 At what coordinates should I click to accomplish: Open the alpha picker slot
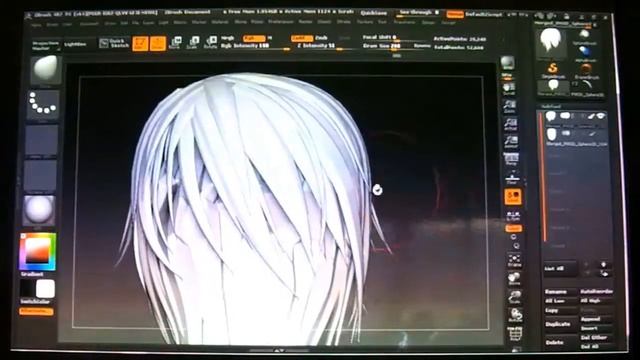coord(41,140)
